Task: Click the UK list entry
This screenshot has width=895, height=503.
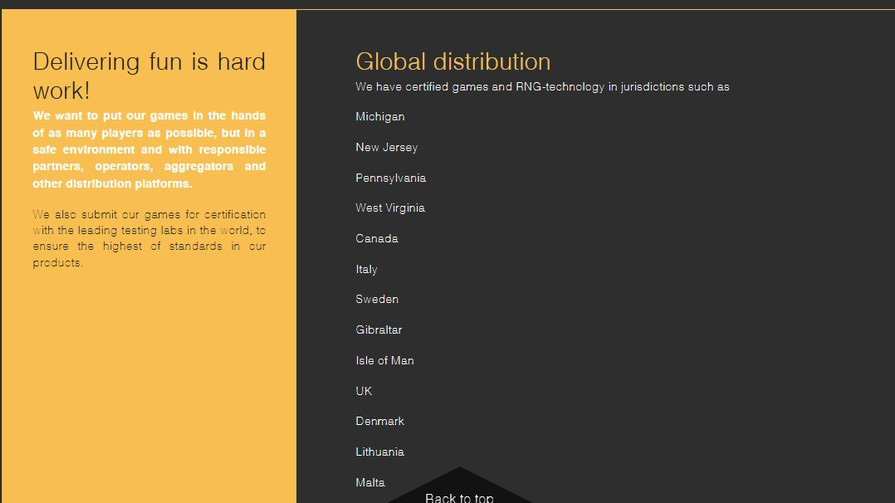Action: click(x=363, y=391)
